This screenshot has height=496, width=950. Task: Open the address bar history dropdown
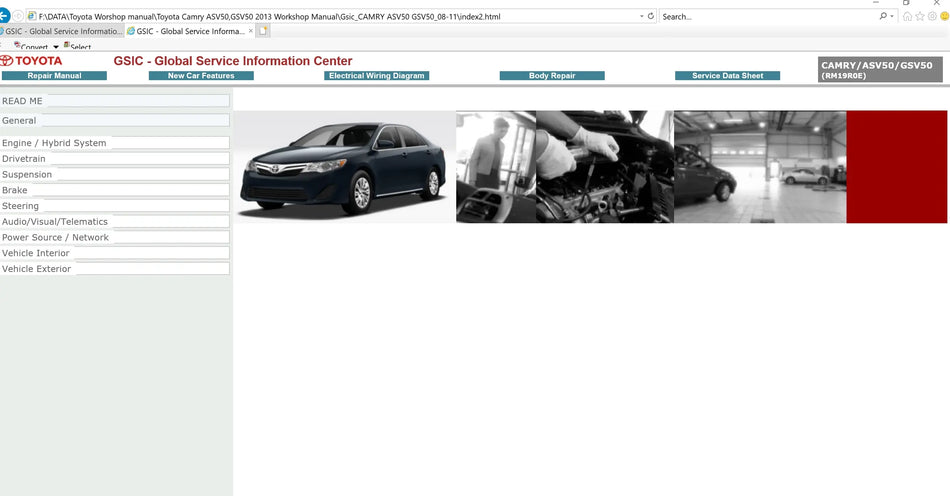(641, 16)
